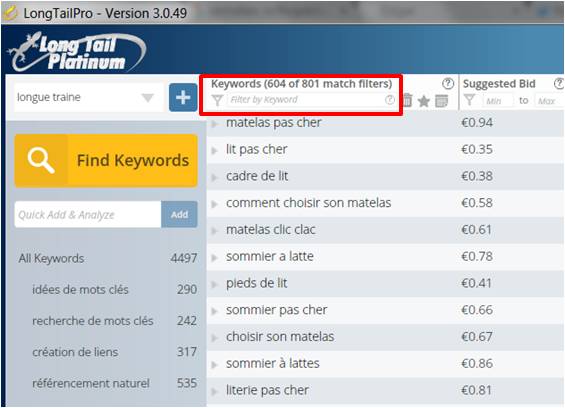The height and width of the screenshot is (408, 565).
Task: Click the Suggested Bid Max field
Action: (x=548, y=101)
